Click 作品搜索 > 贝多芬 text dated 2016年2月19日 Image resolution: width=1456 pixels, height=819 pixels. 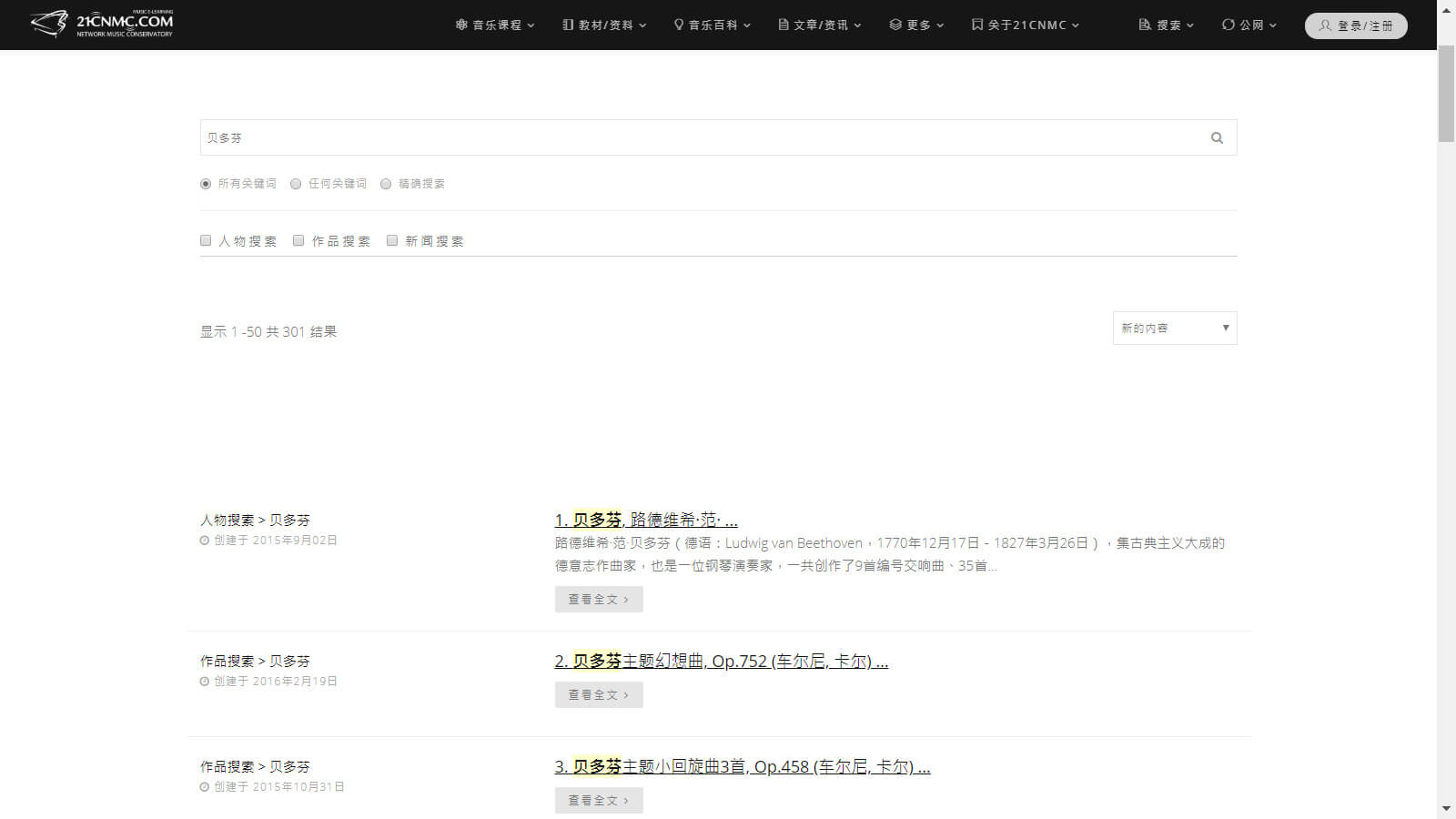[x=255, y=662]
